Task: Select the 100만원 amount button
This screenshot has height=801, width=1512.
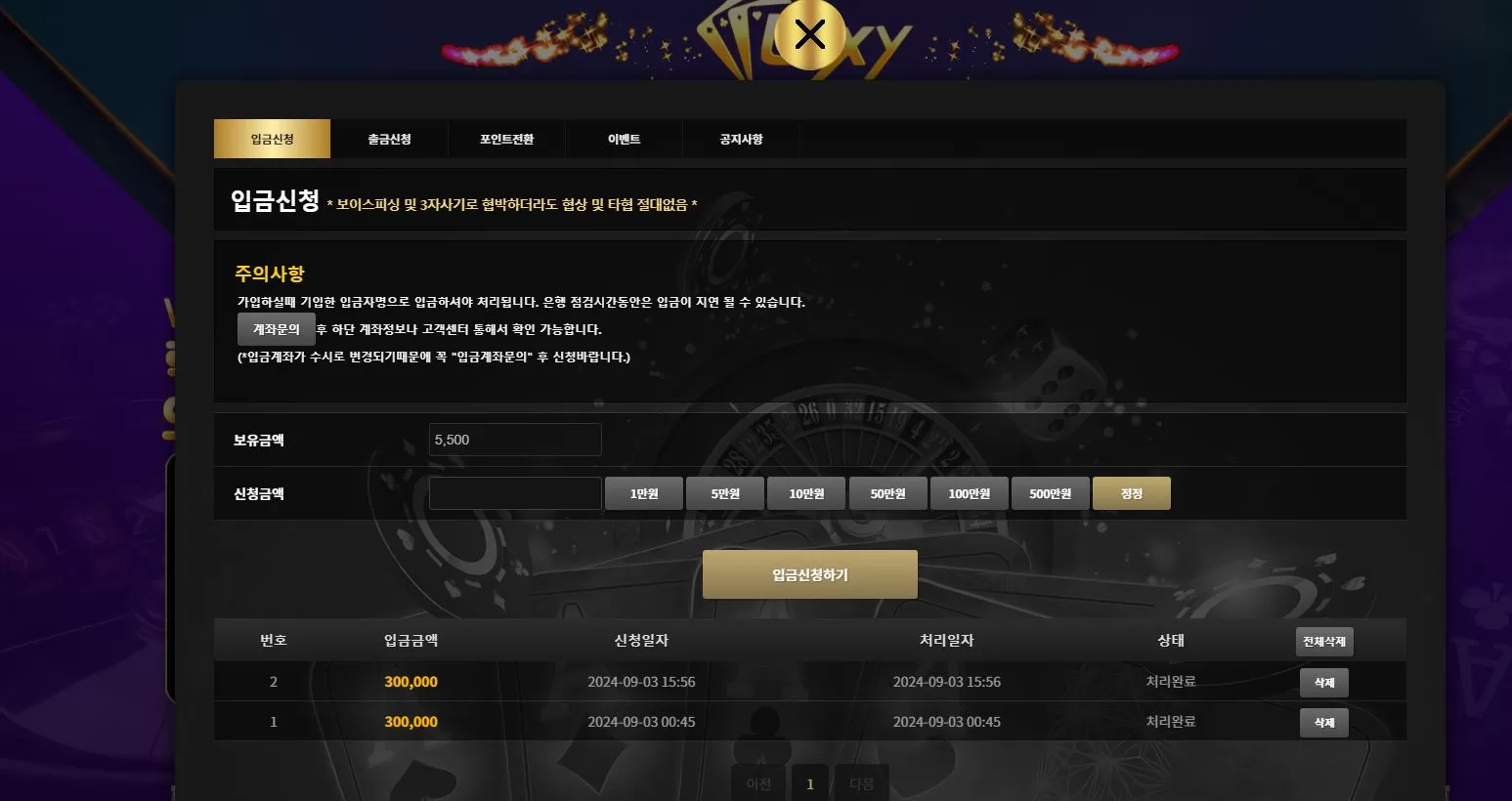Action: pyautogui.click(x=969, y=493)
